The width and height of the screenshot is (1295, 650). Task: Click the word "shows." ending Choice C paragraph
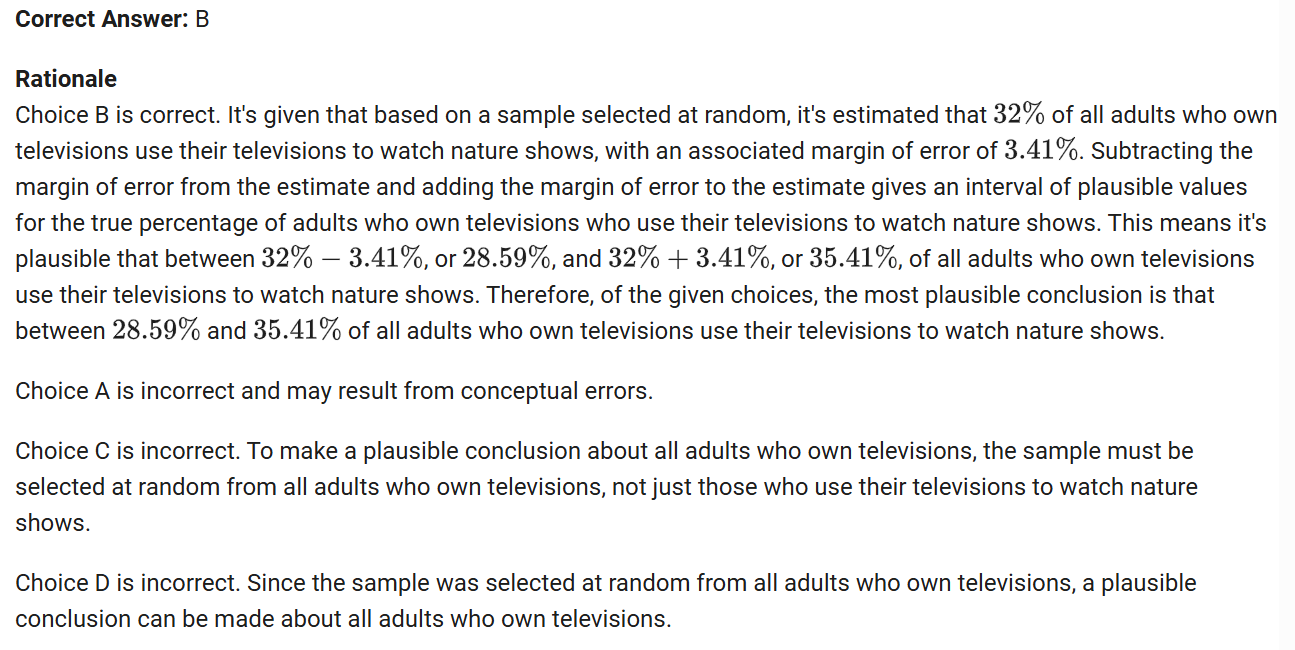coord(52,523)
